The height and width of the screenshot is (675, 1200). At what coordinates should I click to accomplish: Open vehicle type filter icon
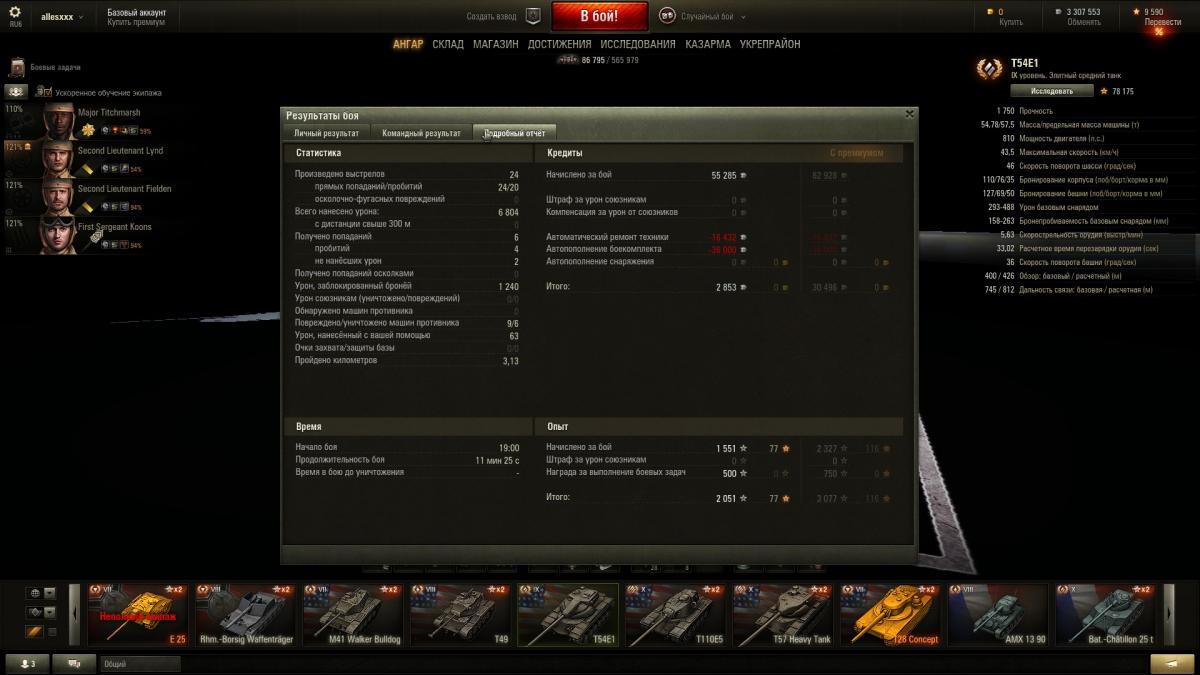34,612
